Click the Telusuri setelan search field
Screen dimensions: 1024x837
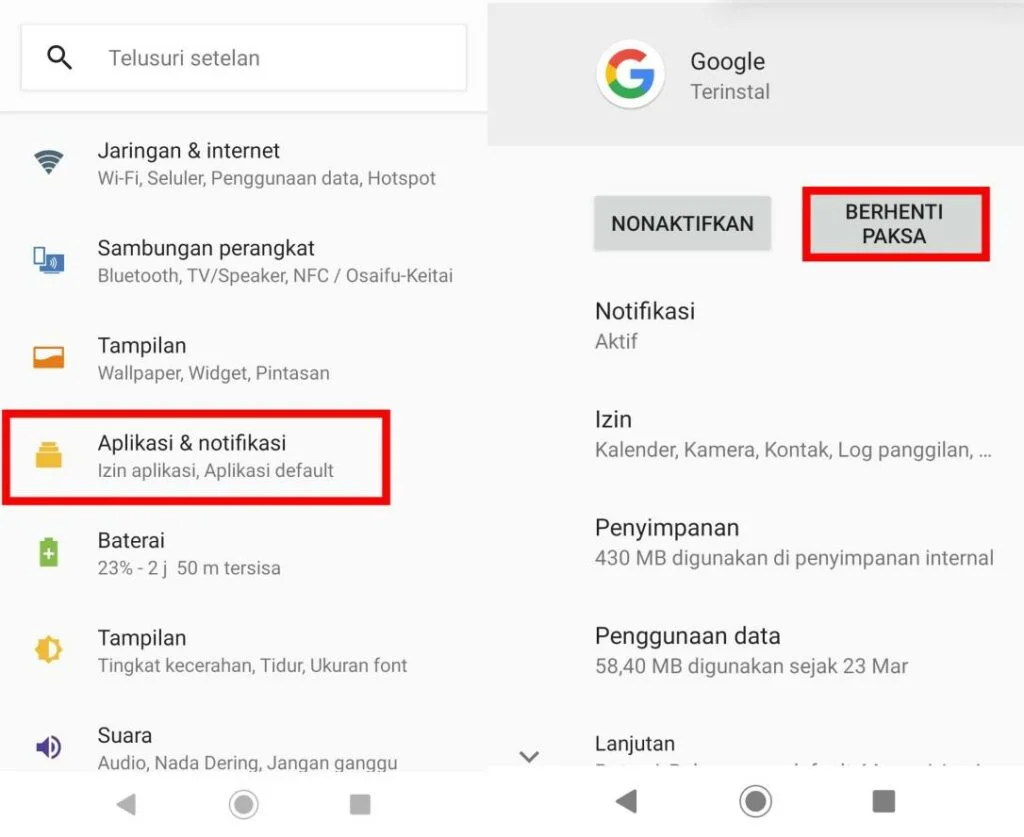pyautogui.click(x=244, y=57)
